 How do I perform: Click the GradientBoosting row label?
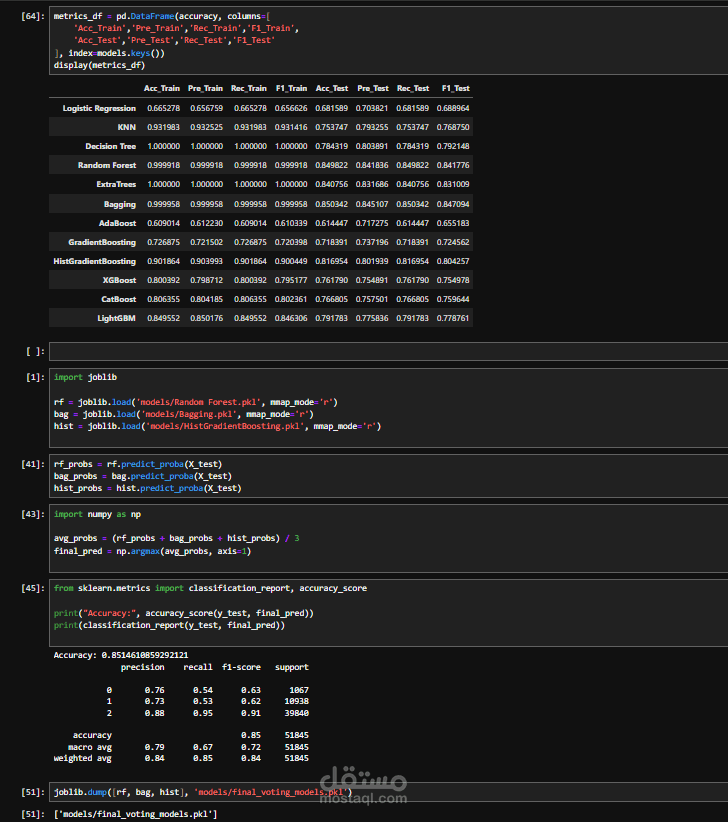(102, 242)
